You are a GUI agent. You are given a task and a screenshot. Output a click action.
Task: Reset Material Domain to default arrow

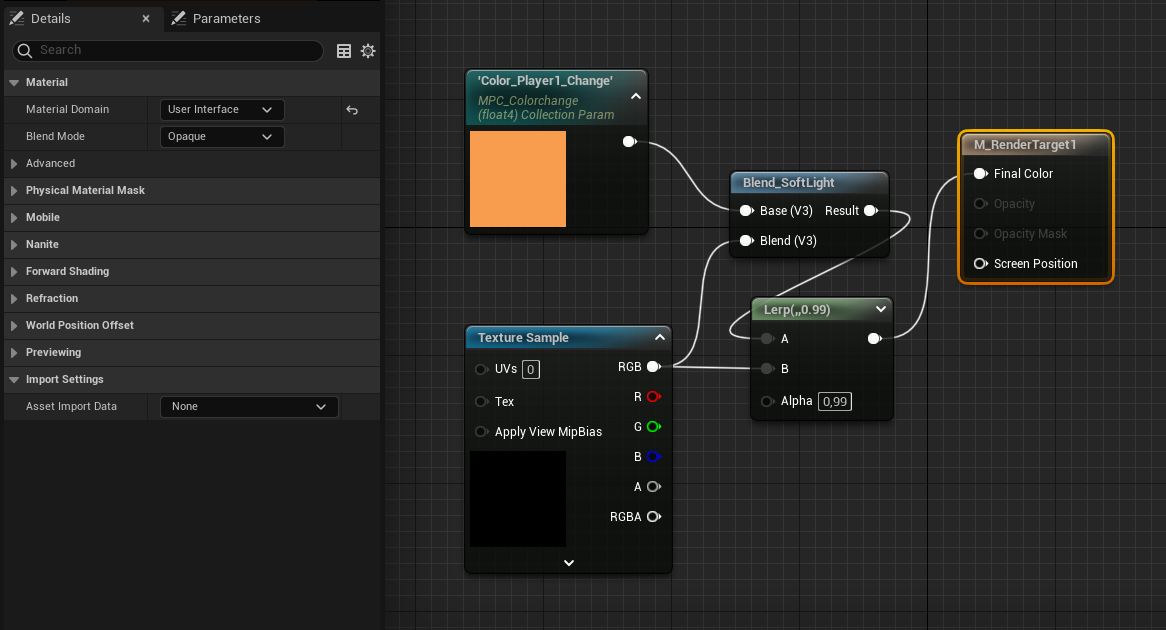tap(352, 110)
